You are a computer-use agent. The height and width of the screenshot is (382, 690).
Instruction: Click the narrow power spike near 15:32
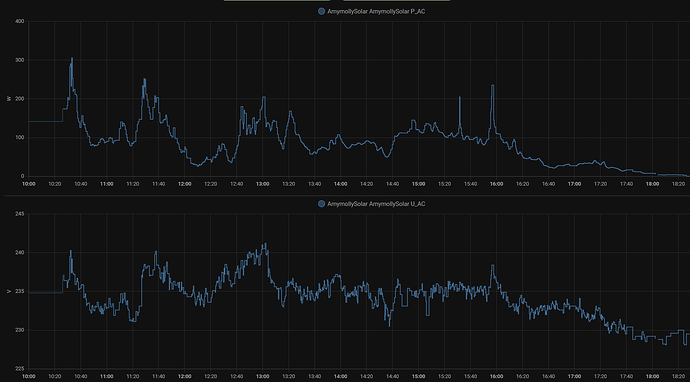tap(460, 97)
